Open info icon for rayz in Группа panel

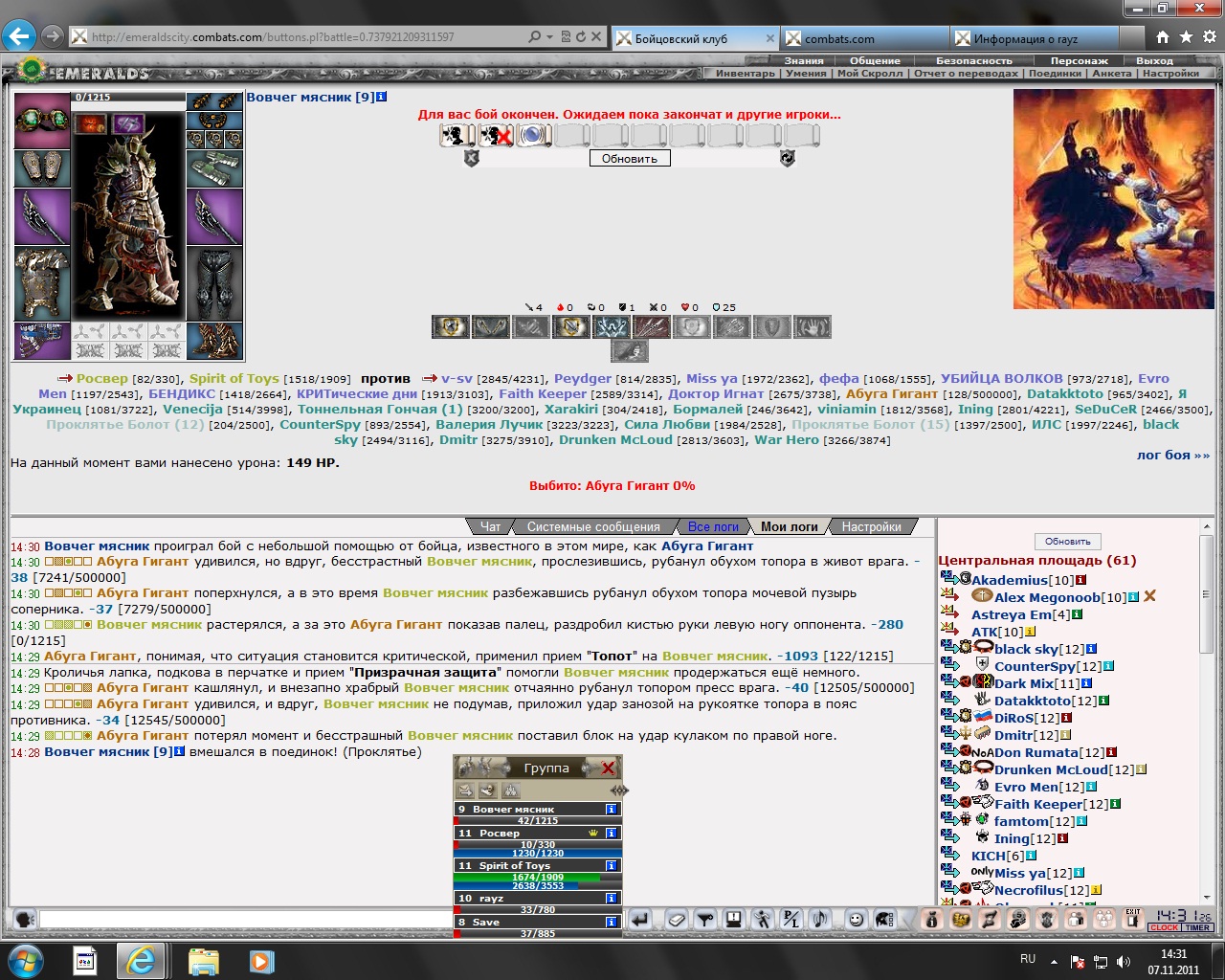611,899
